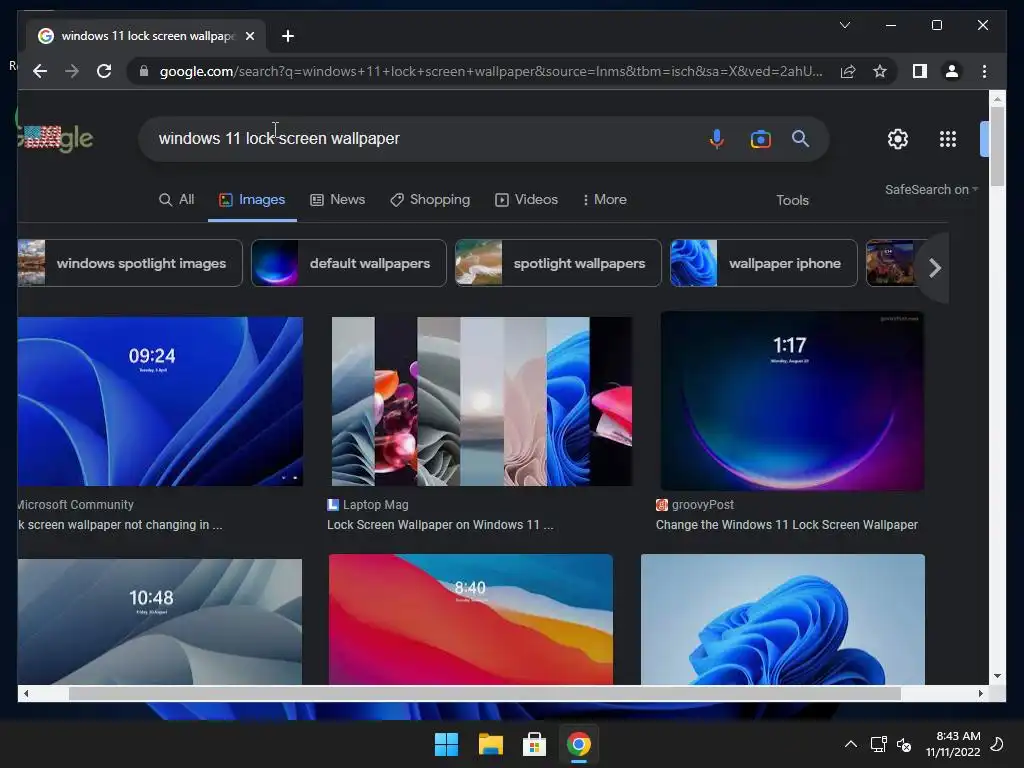Open 'Change the Windows 11 Lock Screen Wallpaper' title

pyautogui.click(x=786, y=524)
